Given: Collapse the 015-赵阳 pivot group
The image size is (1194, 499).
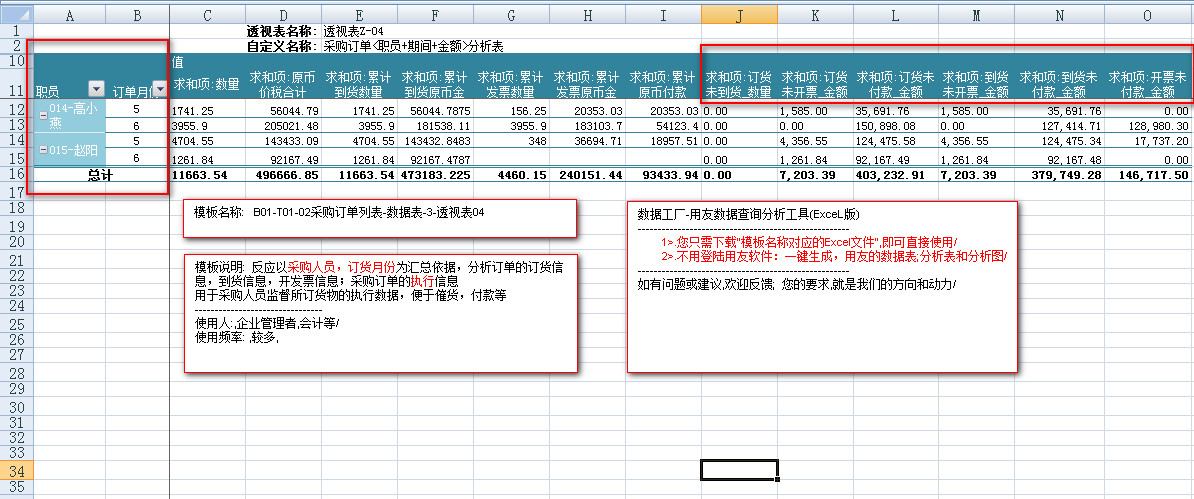Looking at the screenshot, I should click(x=42, y=150).
